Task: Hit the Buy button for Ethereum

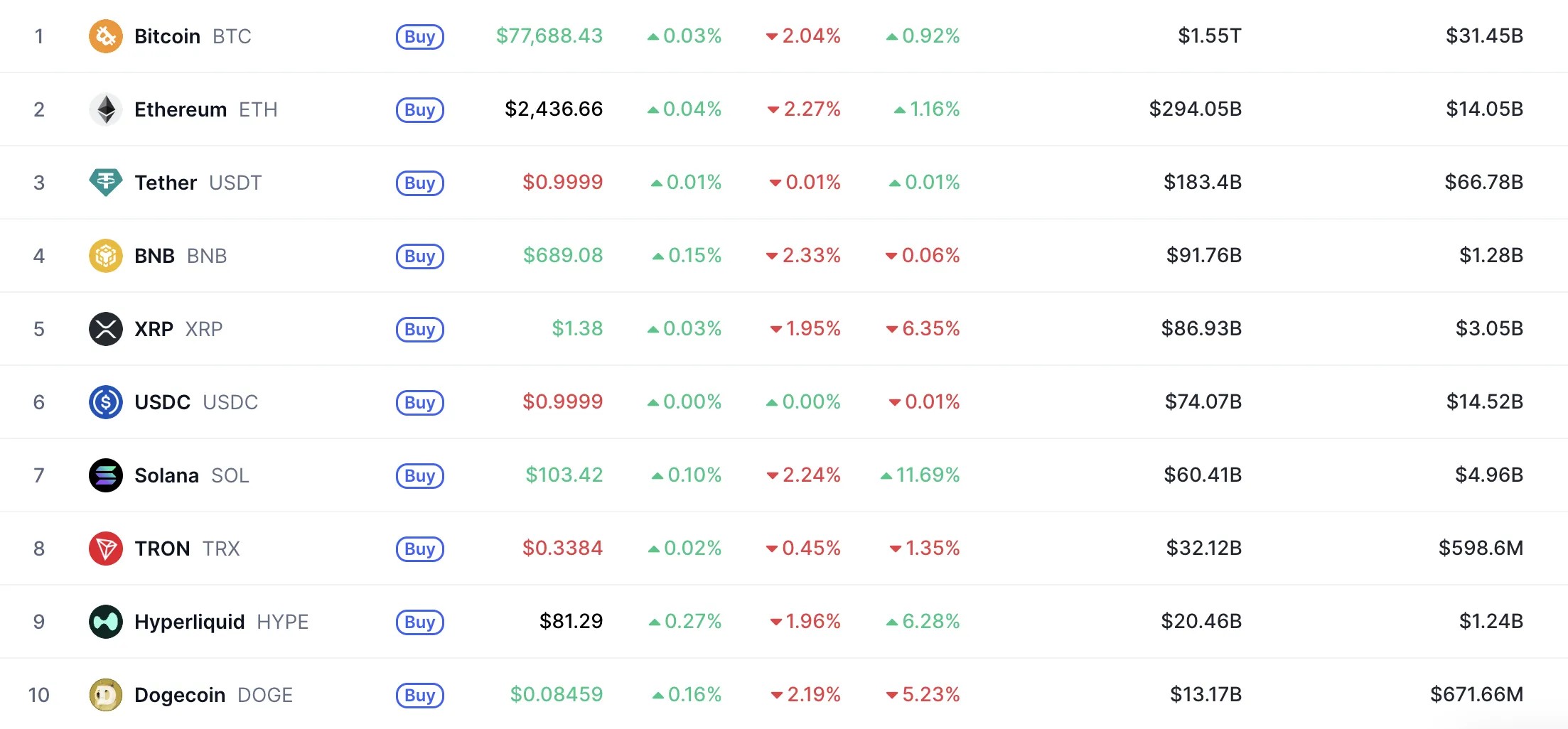Action: point(419,109)
